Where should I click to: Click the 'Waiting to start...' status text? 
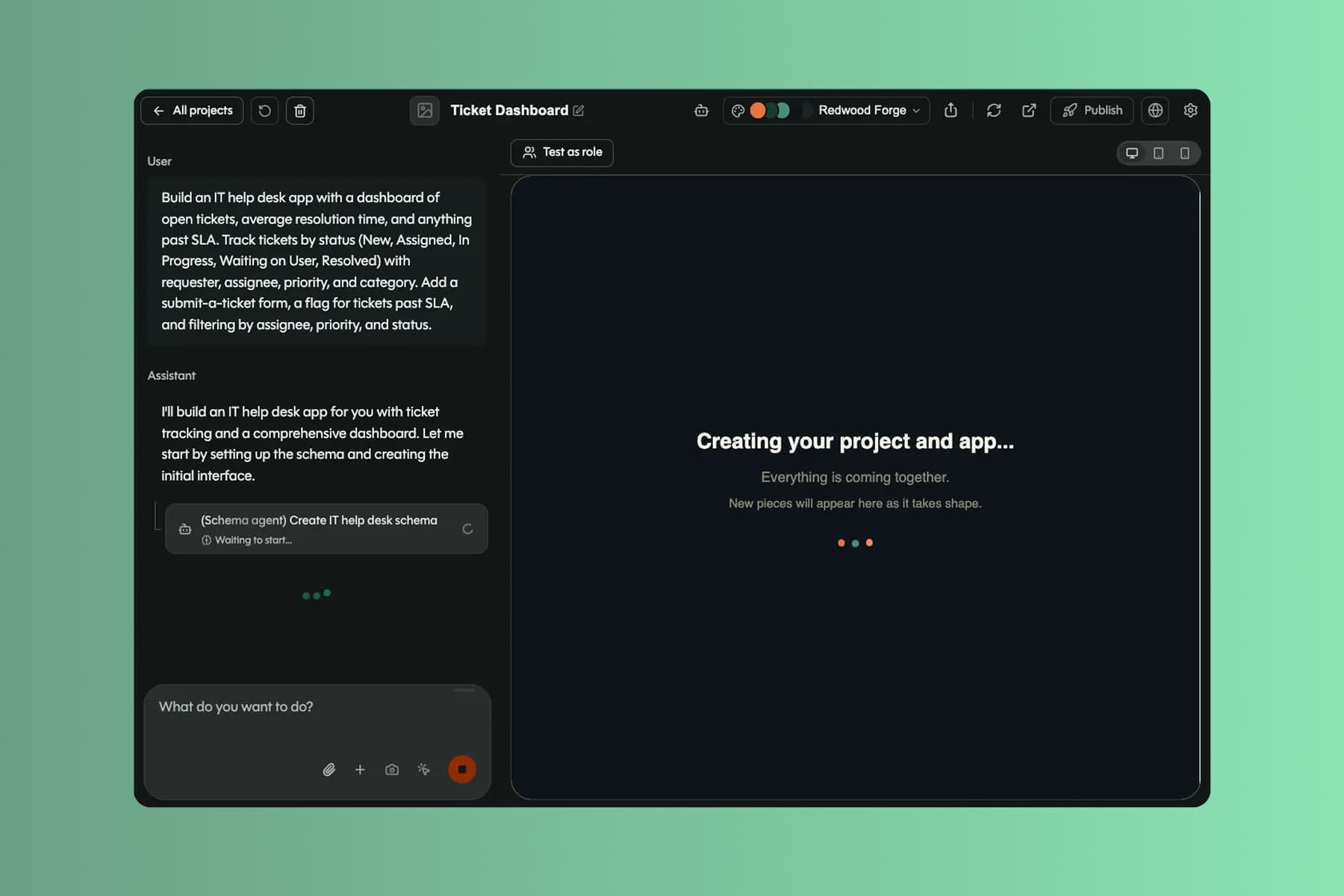pos(253,540)
